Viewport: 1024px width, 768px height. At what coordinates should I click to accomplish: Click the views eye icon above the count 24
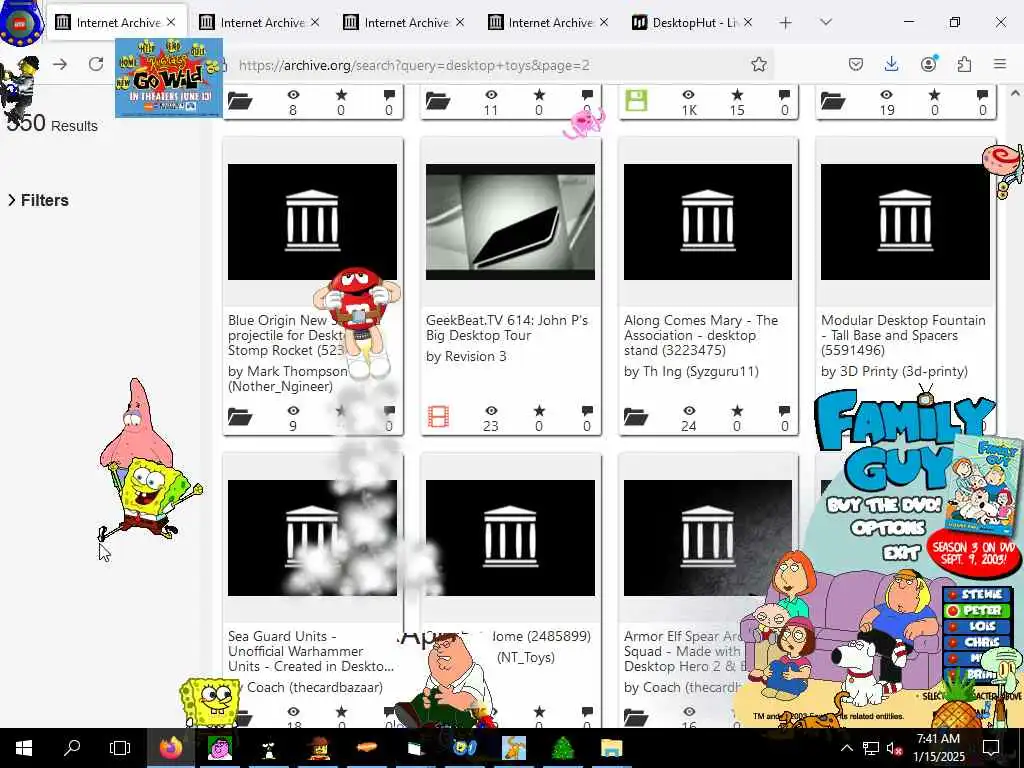[688, 410]
